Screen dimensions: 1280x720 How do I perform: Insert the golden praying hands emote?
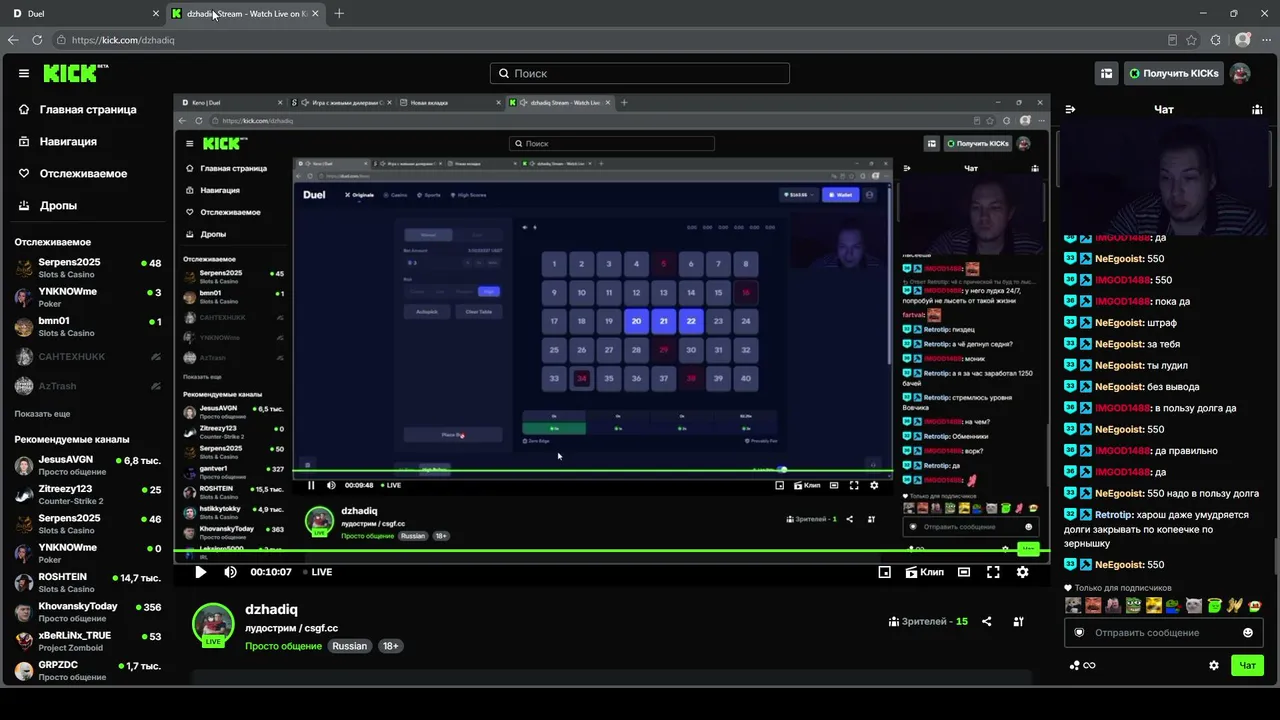pyautogui.click(x=1234, y=605)
